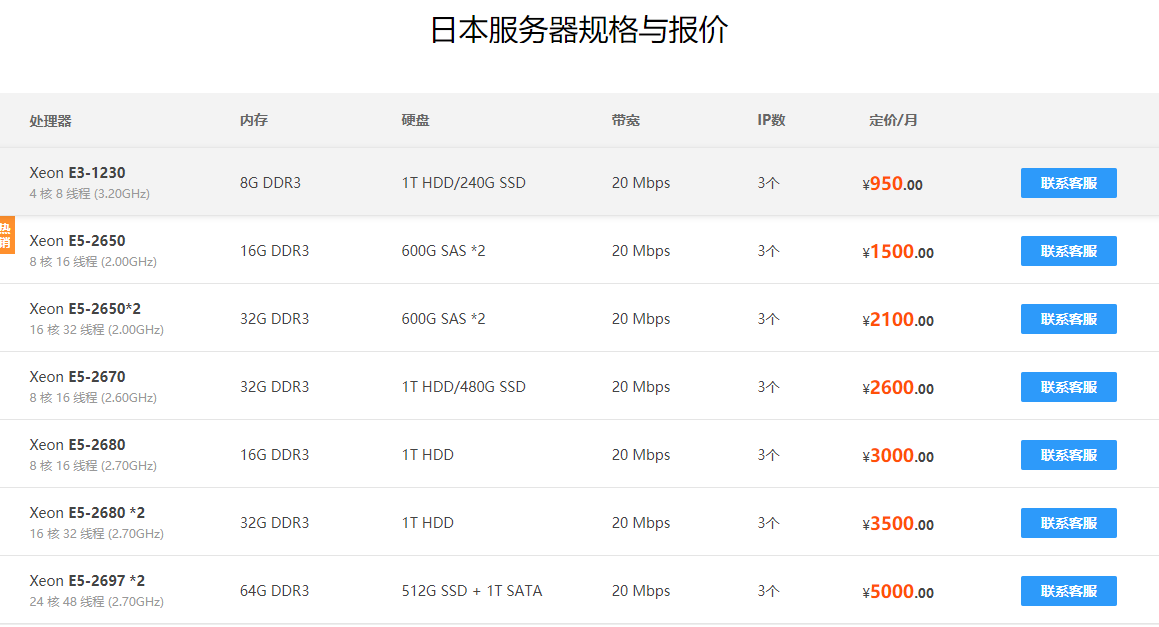This screenshot has height=627, width=1159.
Task: Click 3个 IP count in E3-1230 row
Action: (769, 183)
